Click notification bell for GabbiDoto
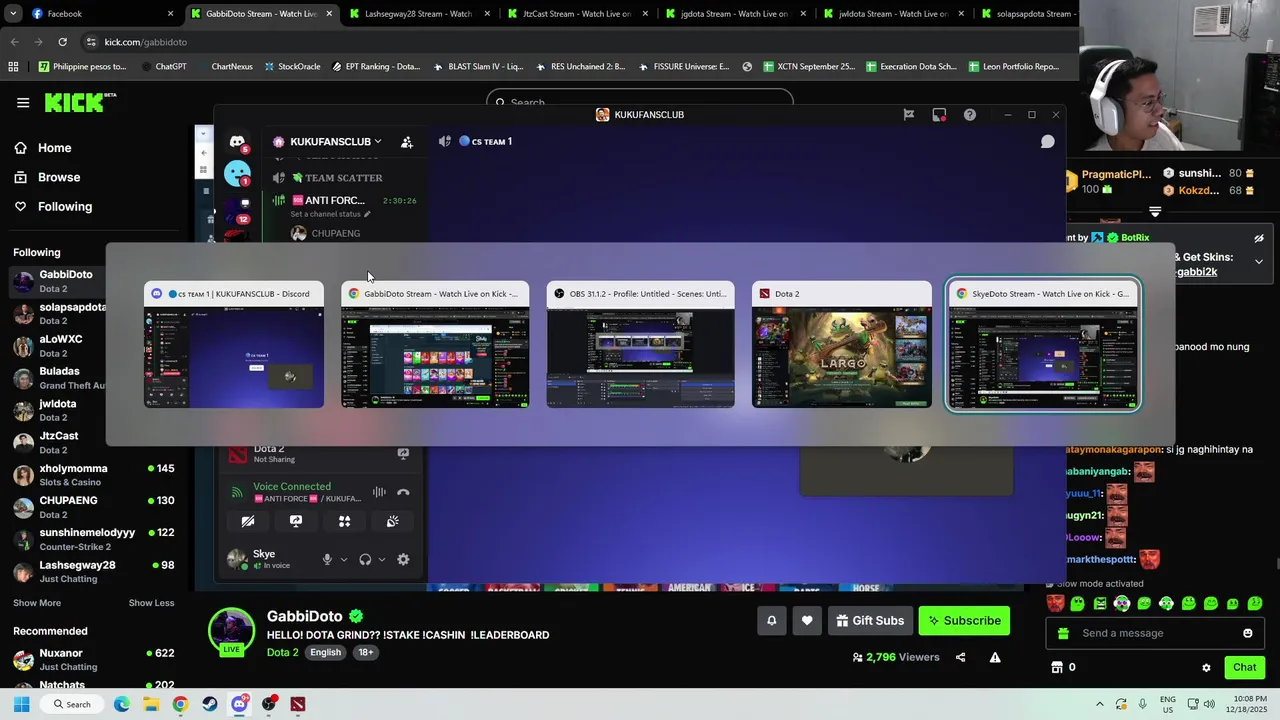 point(772,621)
